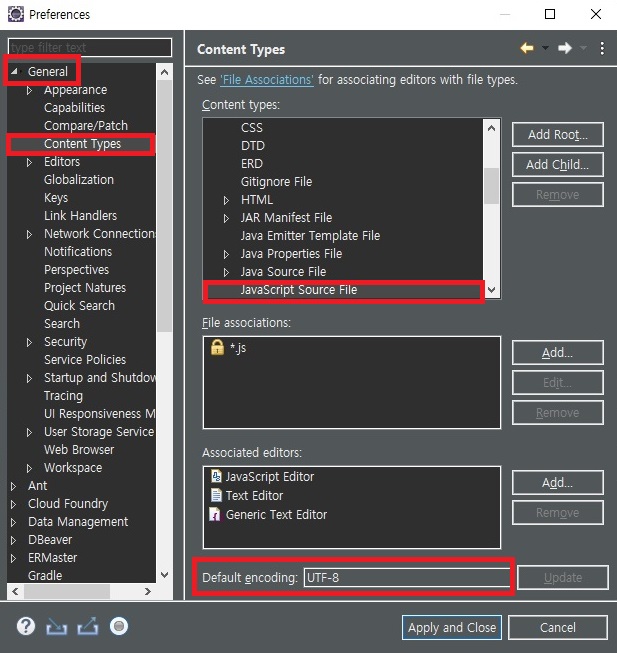The image size is (617, 653).
Task: Click the Cancel button
Action: pyautogui.click(x=557, y=627)
